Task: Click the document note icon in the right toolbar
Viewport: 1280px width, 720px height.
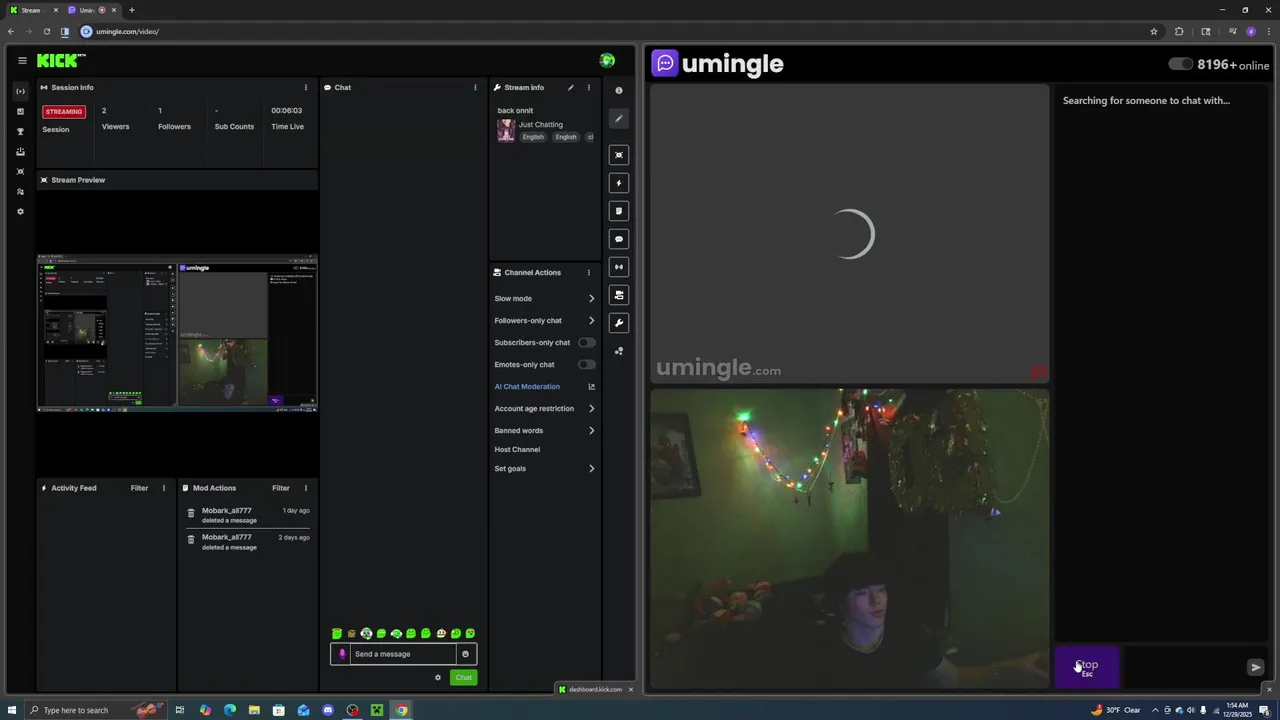Action: coord(619,211)
